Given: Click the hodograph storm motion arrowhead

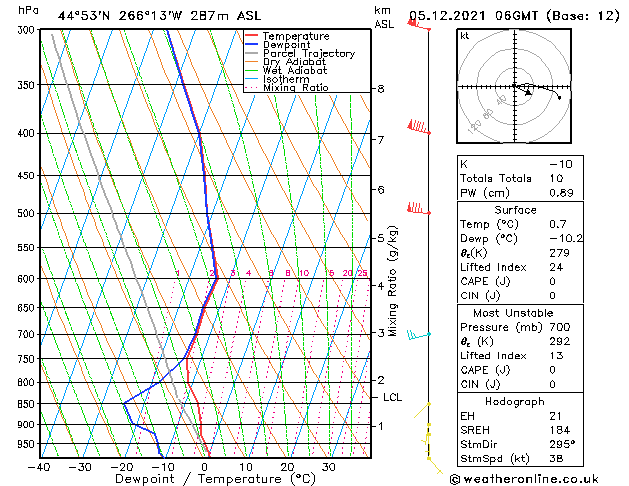Looking at the screenshot, I should (x=528, y=93).
